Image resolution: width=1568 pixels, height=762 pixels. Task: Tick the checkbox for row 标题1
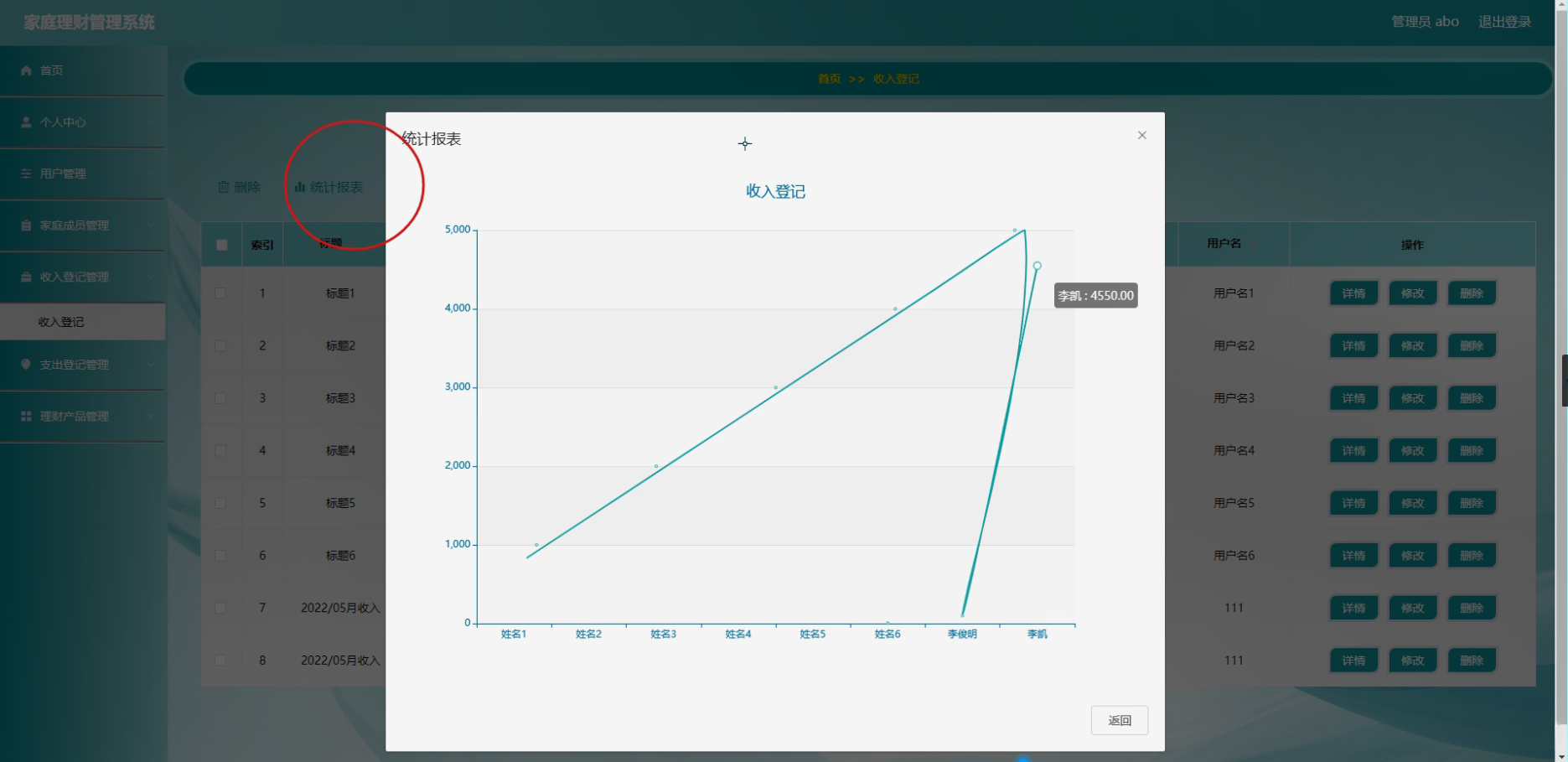pyautogui.click(x=220, y=293)
